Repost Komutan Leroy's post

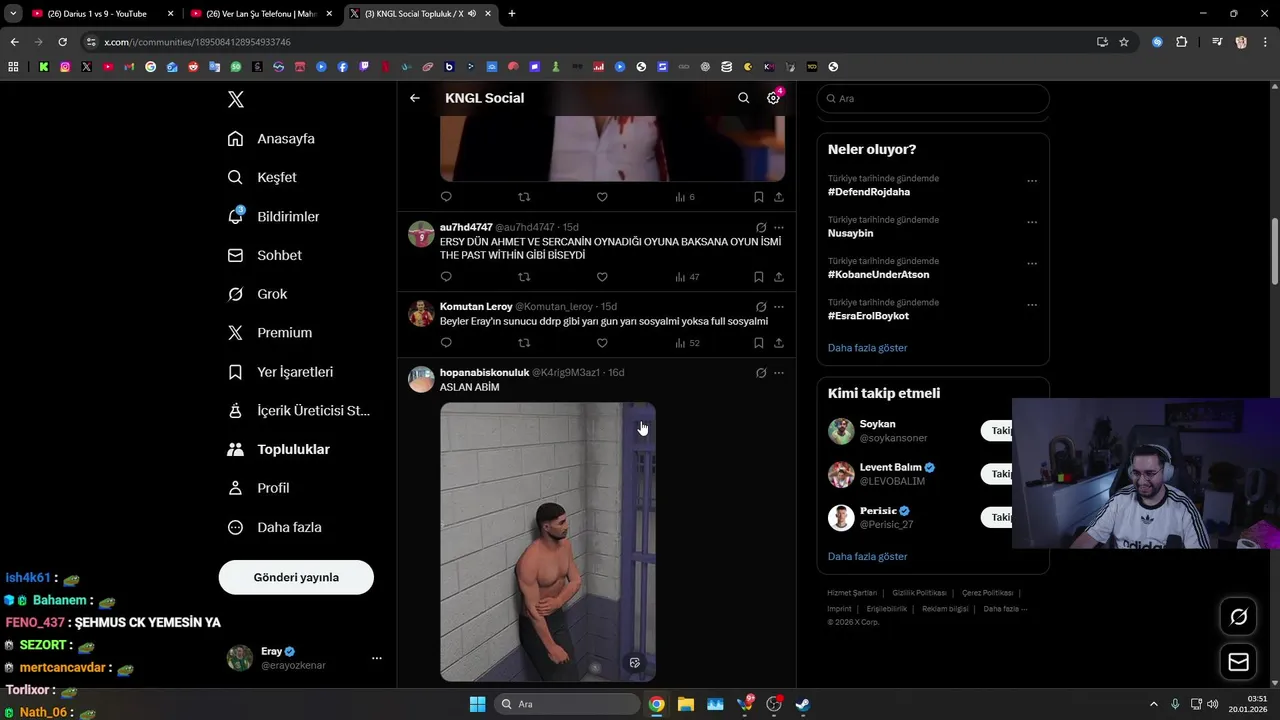pos(524,343)
